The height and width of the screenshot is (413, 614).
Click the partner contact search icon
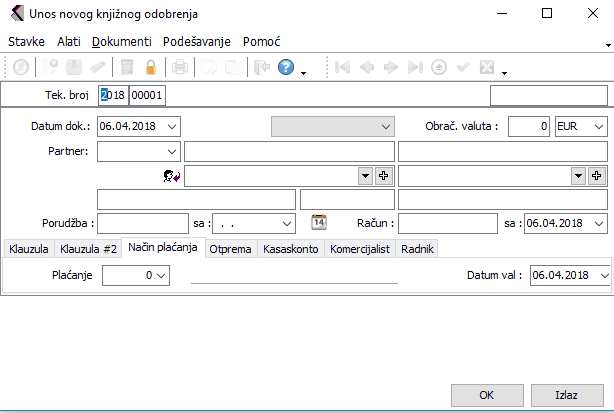click(x=170, y=175)
